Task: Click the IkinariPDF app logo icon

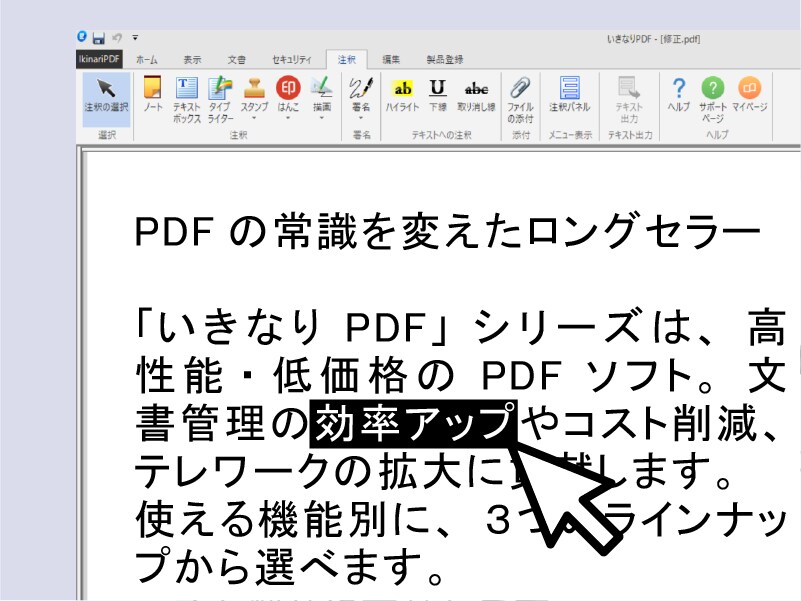Action: point(82,36)
